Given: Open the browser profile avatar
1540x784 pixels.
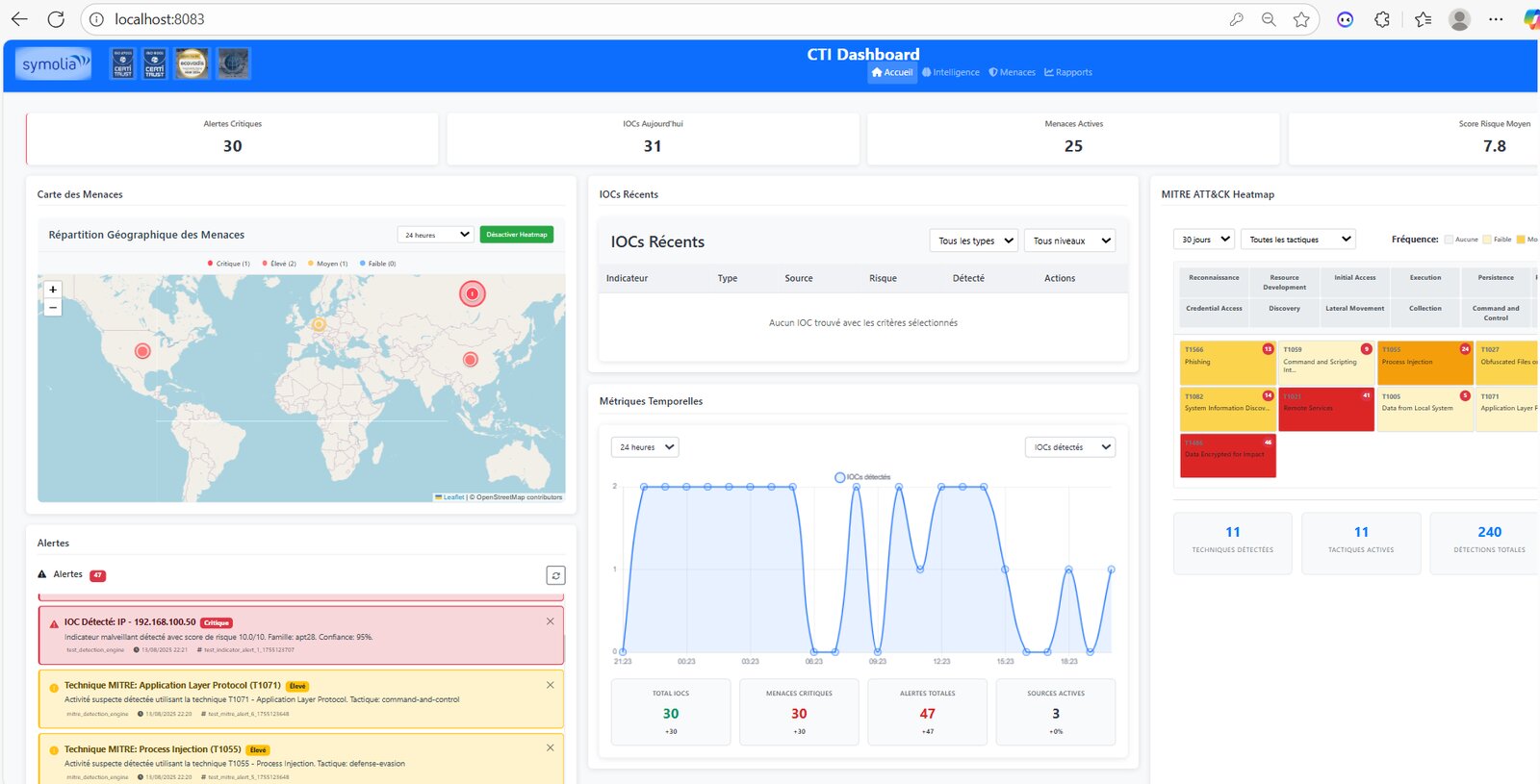Looking at the screenshot, I should (x=1459, y=19).
